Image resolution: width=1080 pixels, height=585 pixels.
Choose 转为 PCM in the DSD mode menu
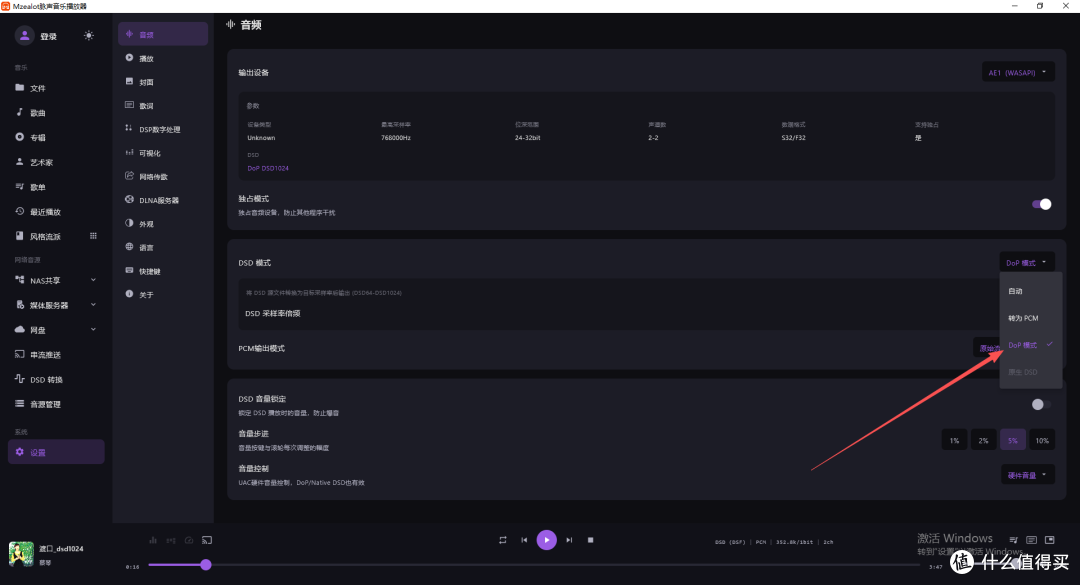[x=1030, y=318]
